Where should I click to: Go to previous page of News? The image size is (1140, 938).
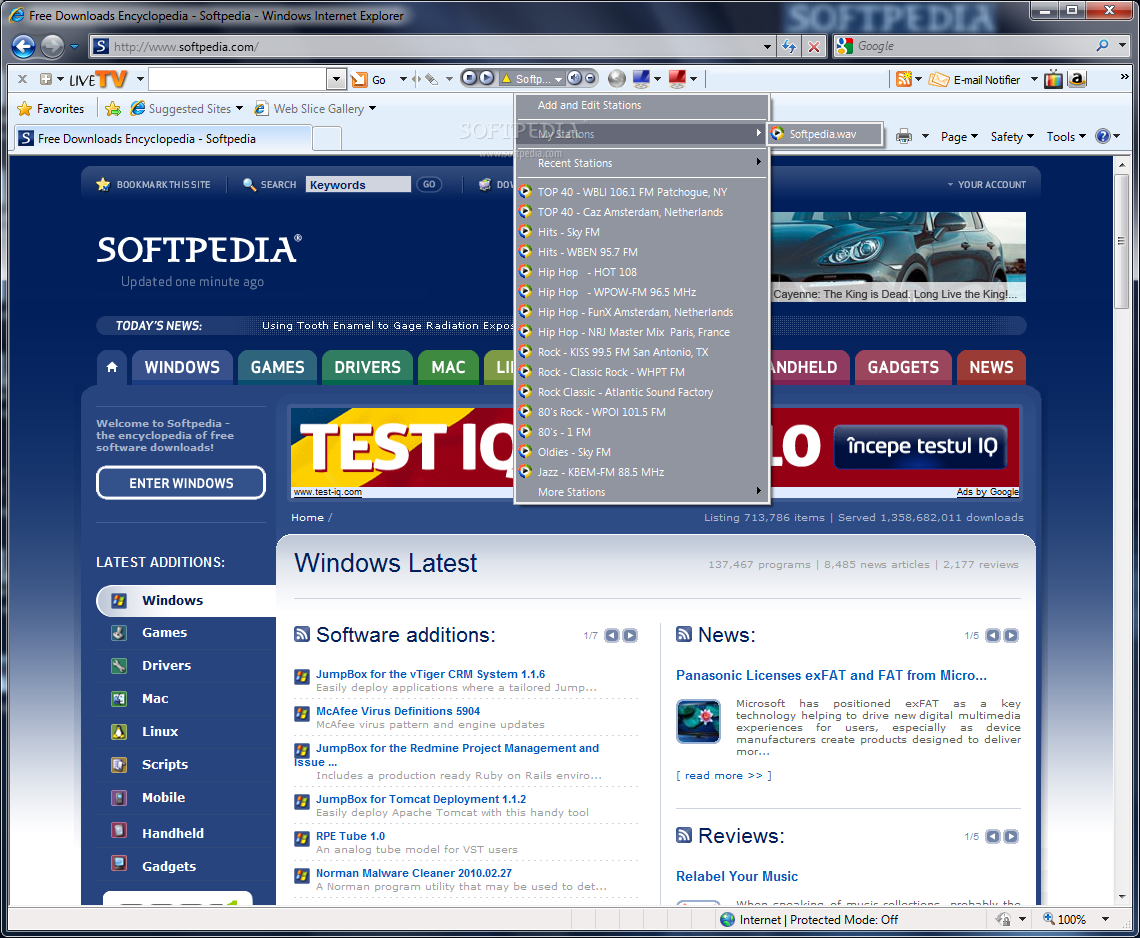pyautogui.click(x=993, y=636)
